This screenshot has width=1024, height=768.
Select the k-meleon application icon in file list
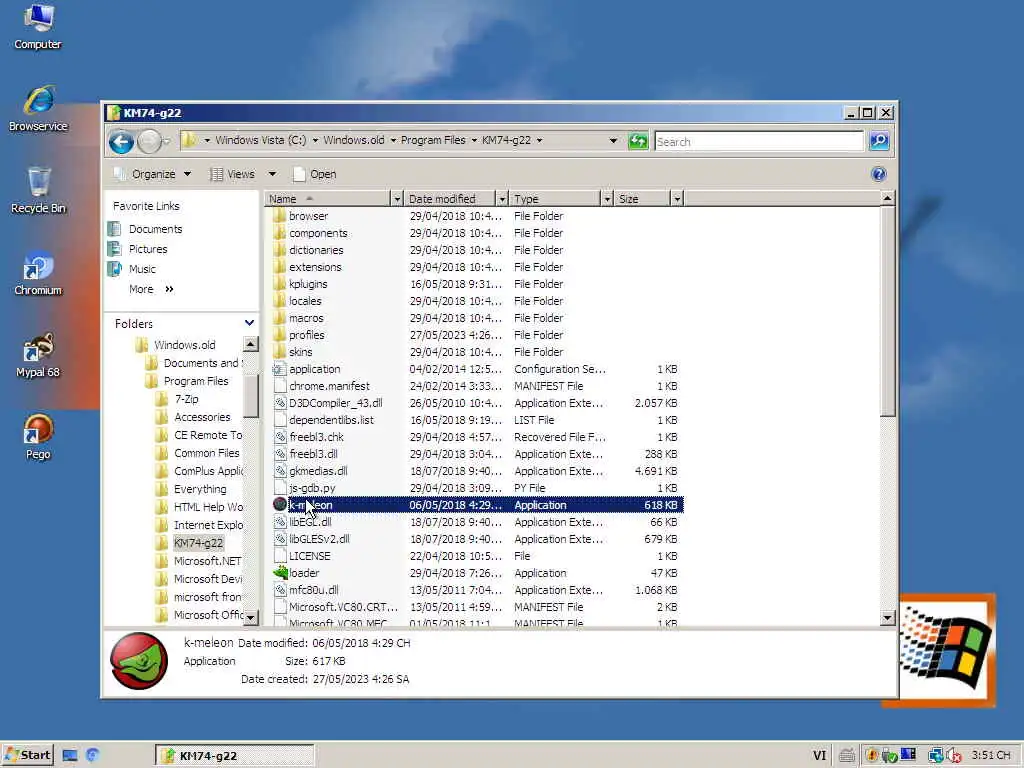pos(280,504)
